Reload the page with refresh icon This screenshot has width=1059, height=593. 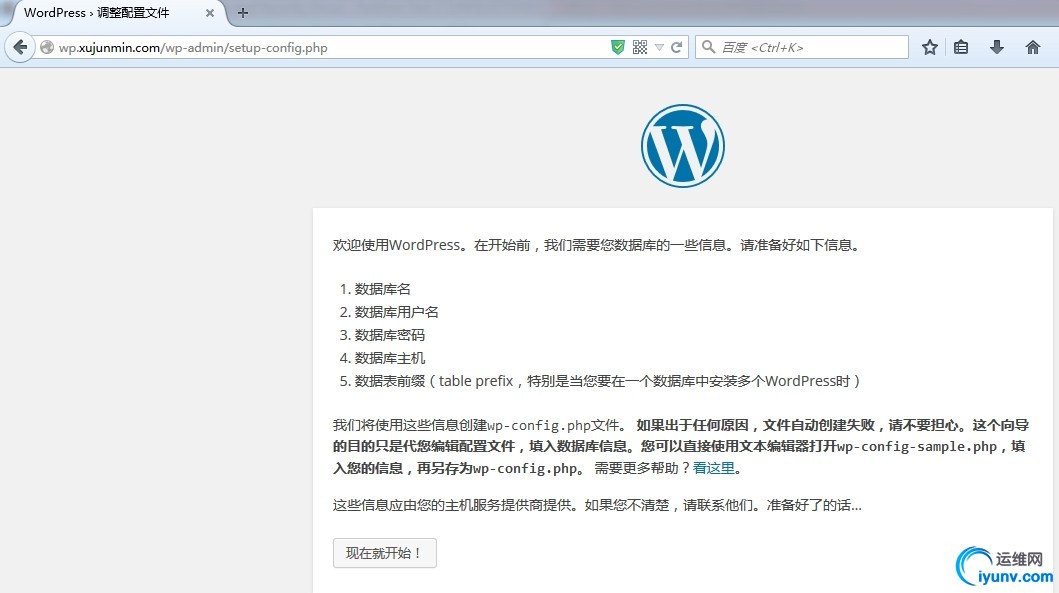pos(676,47)
